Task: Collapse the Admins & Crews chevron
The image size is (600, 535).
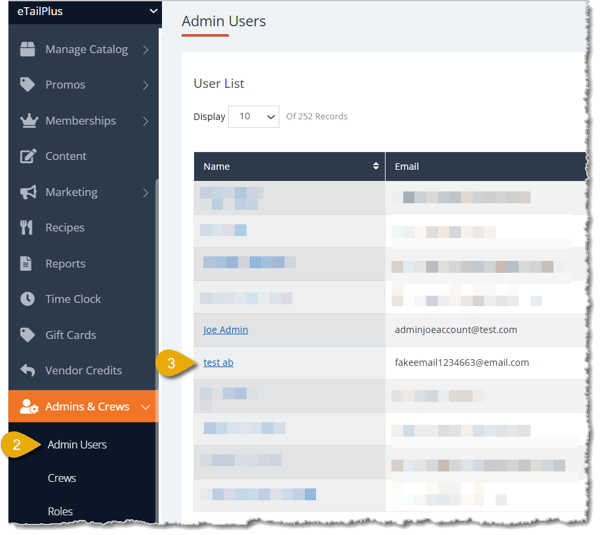Action: pyautogui.click(x=146, y=408)
